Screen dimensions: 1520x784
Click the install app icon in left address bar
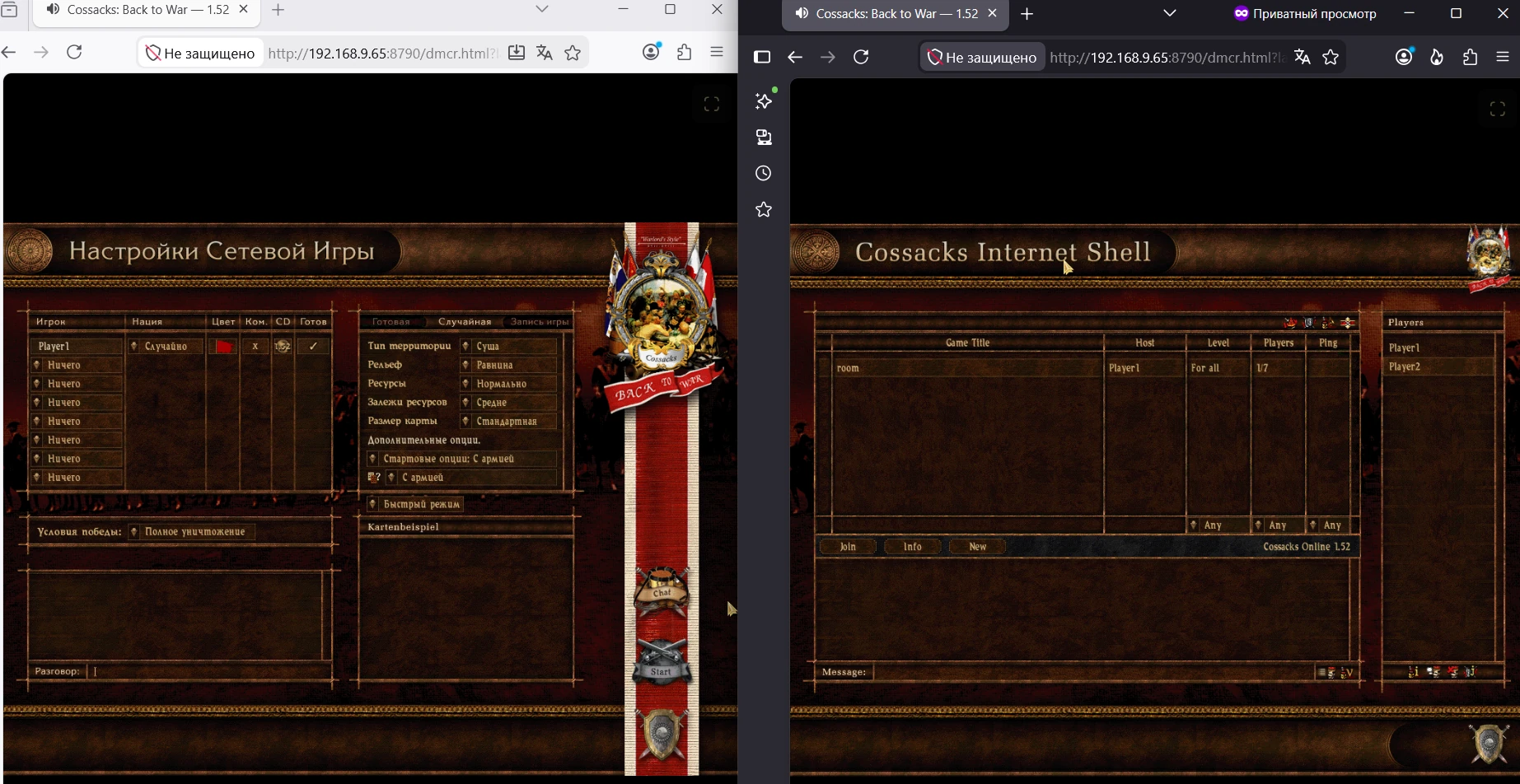click(x=517, y=53)
